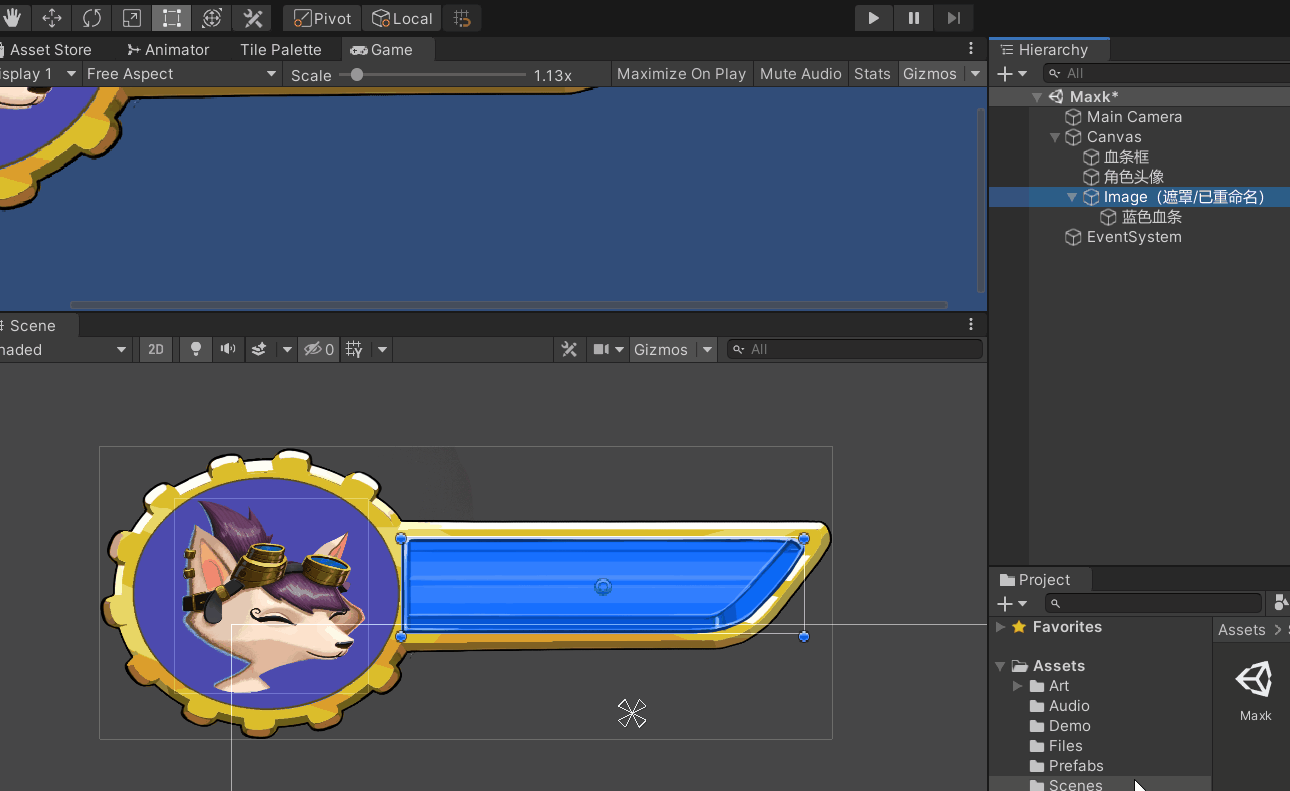This screenshot has height=791, width=1290.
Task: Enable Mute Audio in the Game view
Action: 800,73
